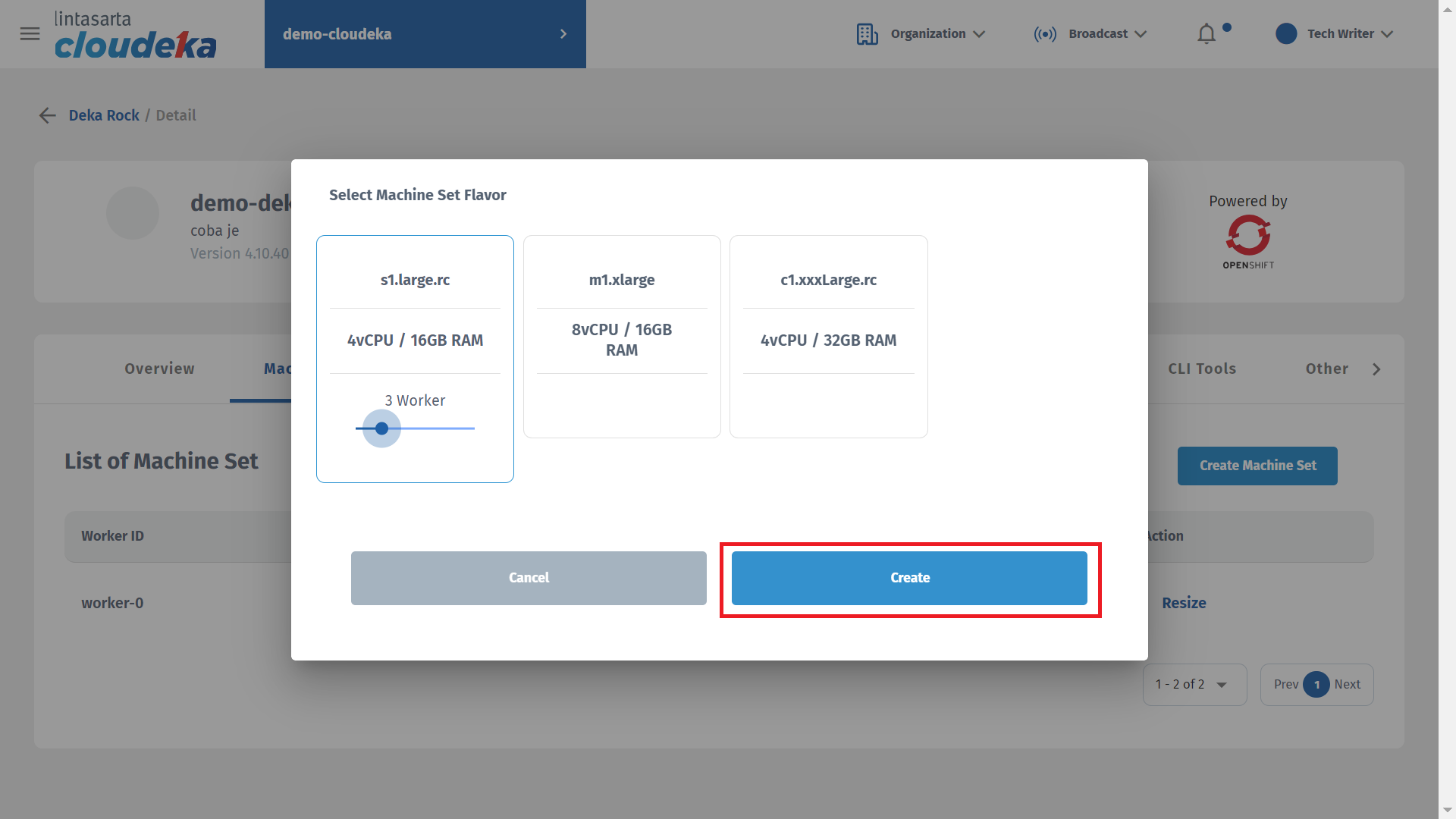Screen dimensions: 1456x819
Task: Select the c1.xxxLarge.rc flavor card
Action: click(x=828, y=336)
